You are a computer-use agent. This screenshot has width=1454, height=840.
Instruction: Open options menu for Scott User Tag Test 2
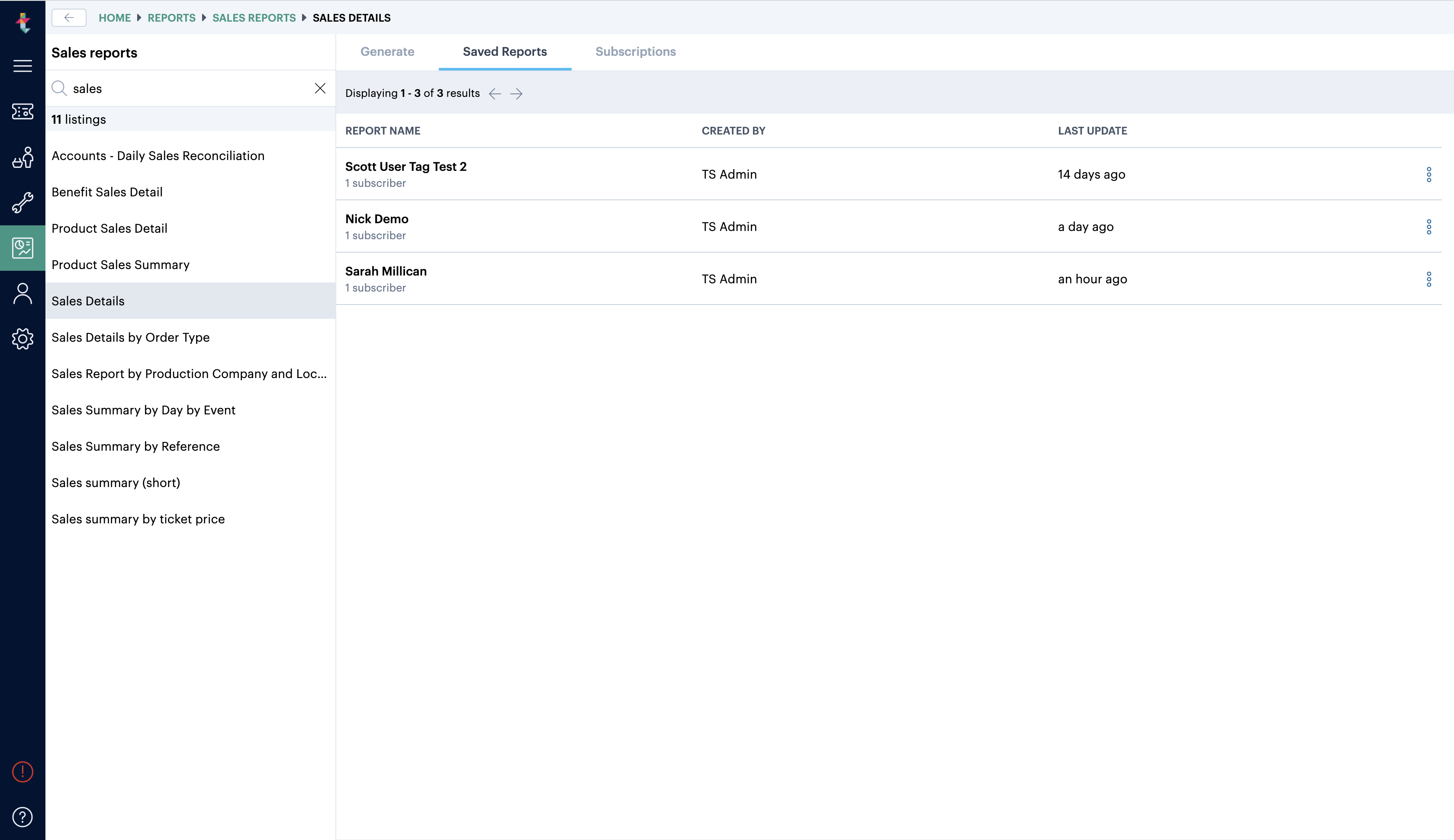(1429, 174)
